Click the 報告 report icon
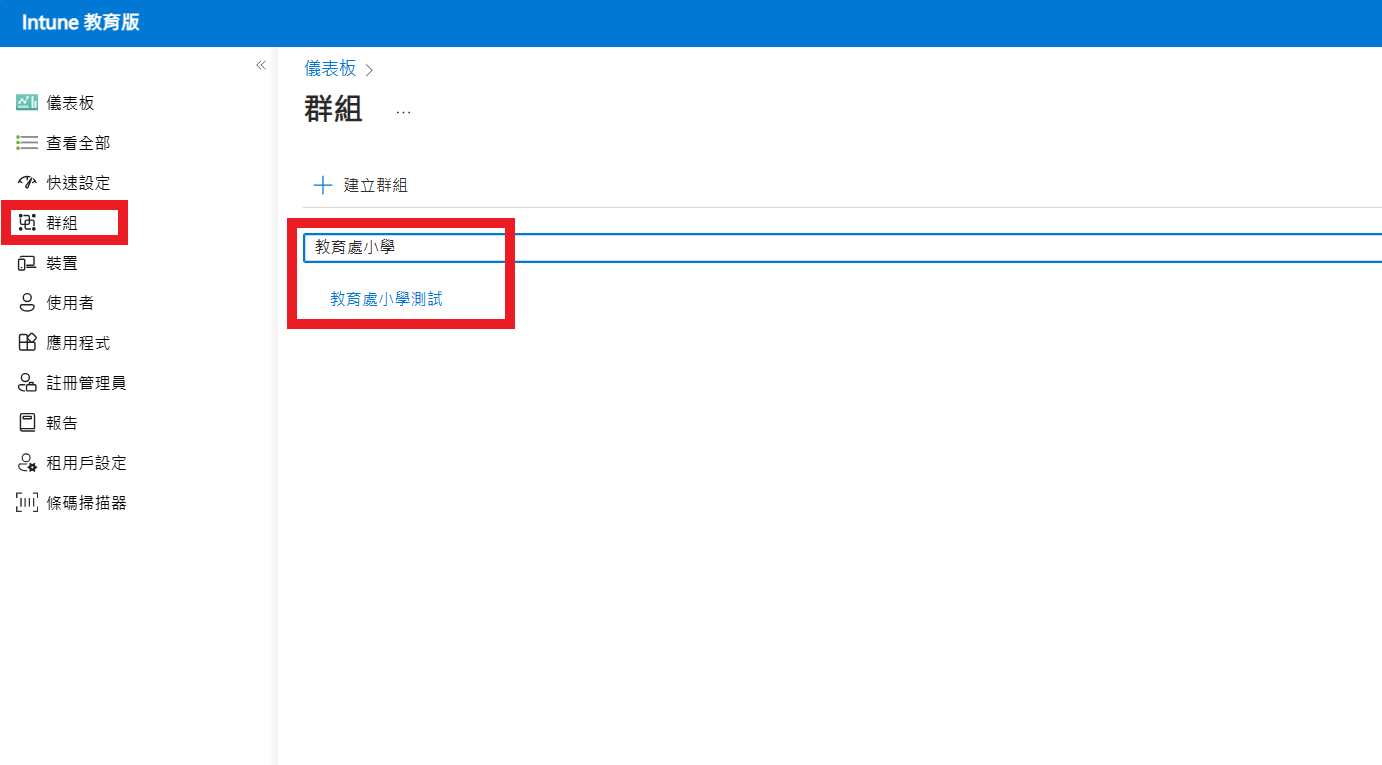1382x765 pixels. tap(27, 423)
